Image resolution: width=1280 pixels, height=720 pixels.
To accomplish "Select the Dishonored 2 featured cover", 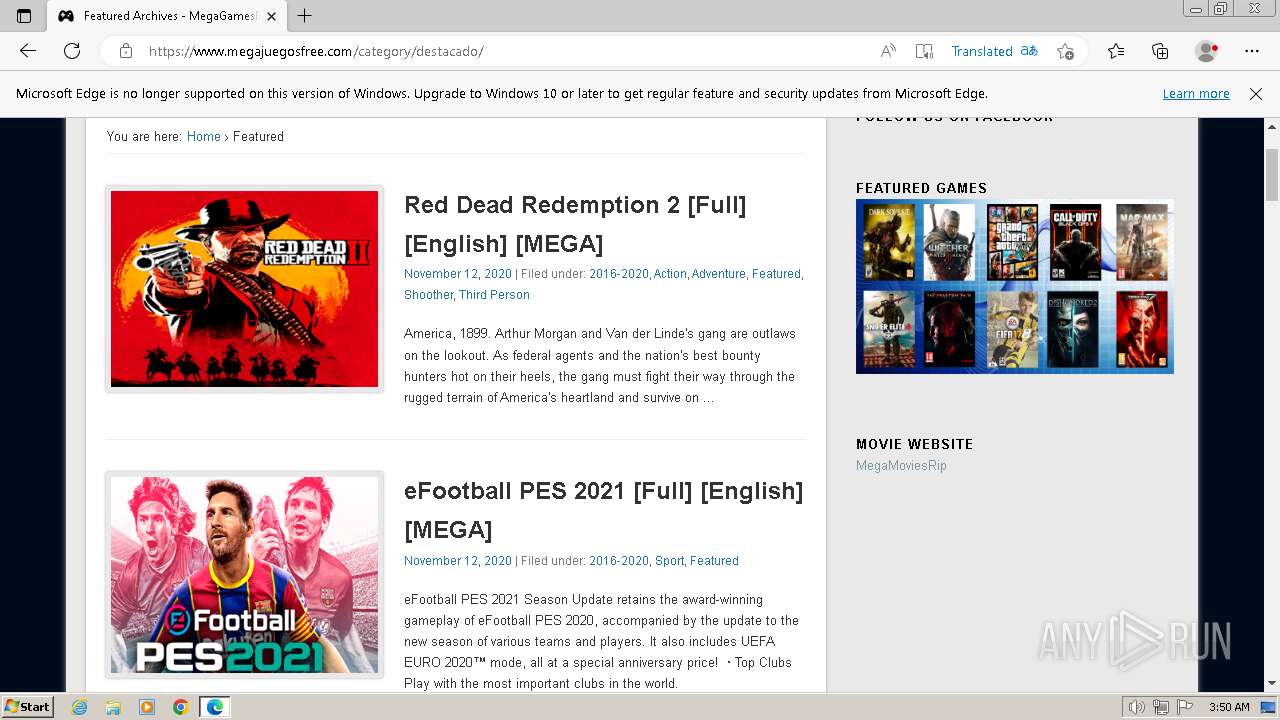I will (x=1073, y=329).
